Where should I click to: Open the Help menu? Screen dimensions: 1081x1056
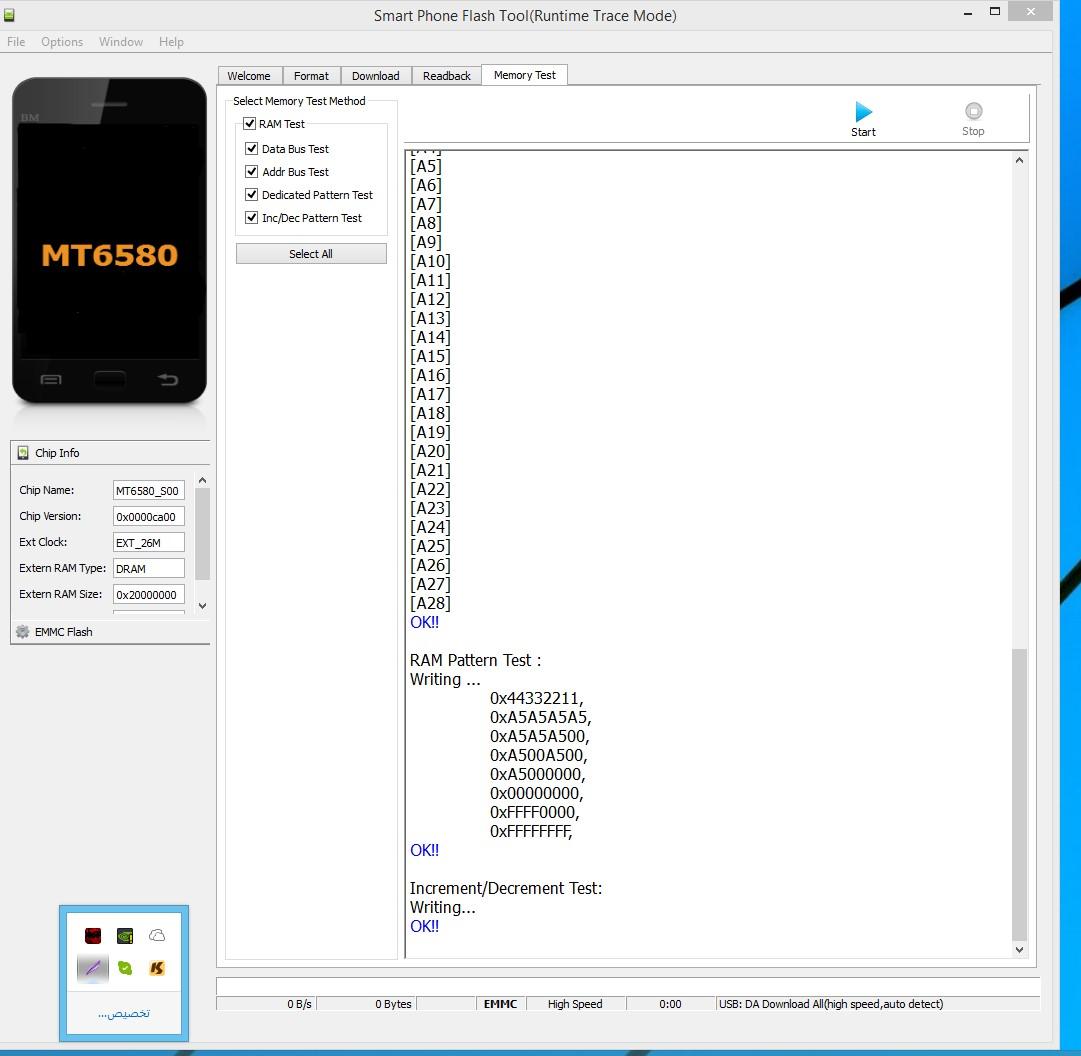tap(171, 41)
